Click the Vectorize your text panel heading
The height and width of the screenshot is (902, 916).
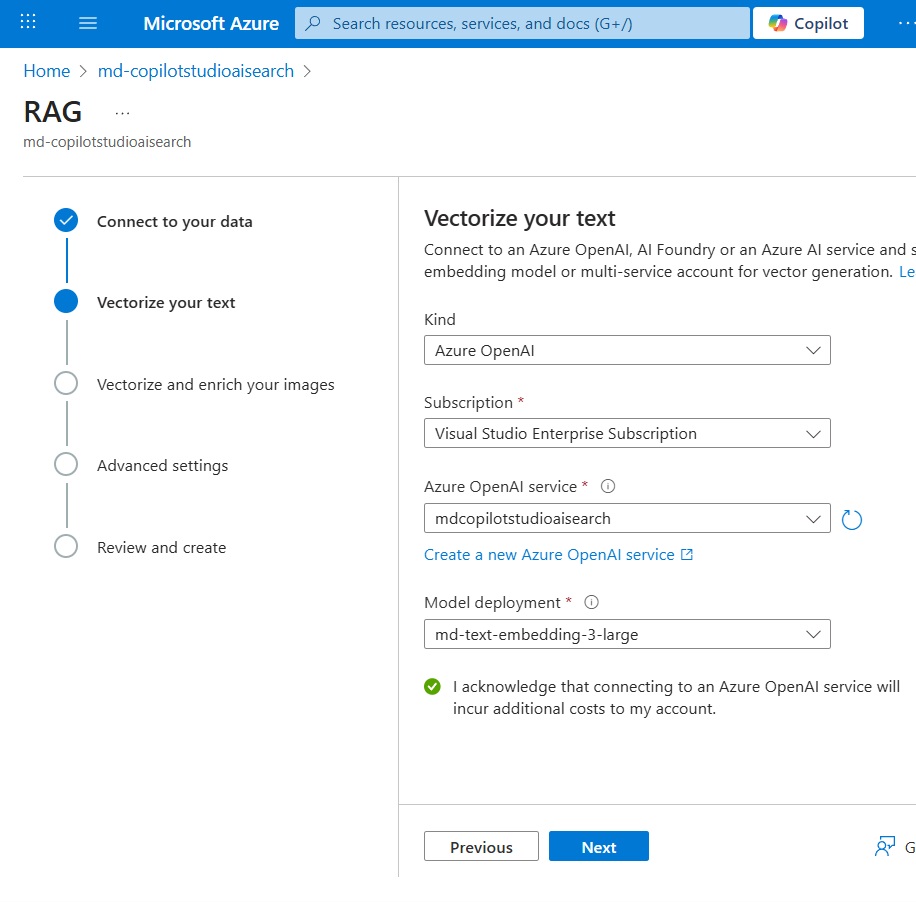[x=519, y=218]
